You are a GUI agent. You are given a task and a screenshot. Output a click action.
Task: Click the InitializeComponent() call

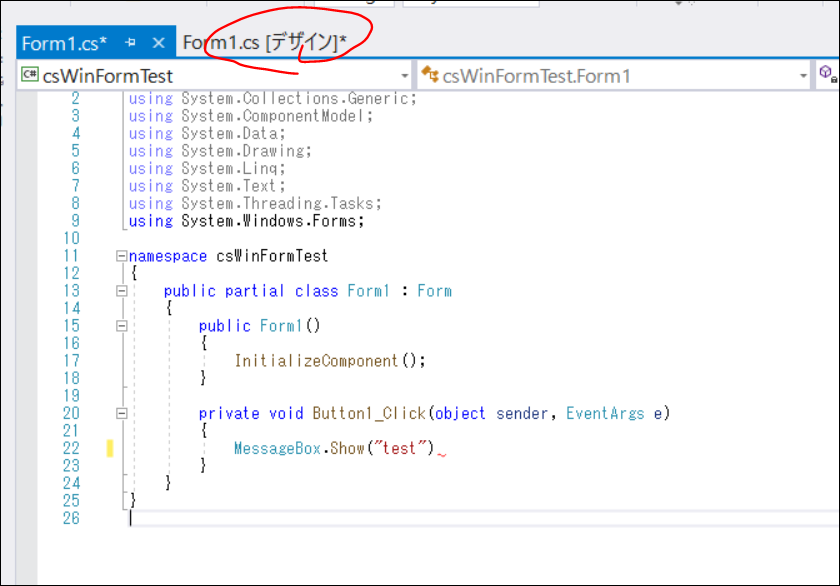pyautogui.click(x=329, y=360)
